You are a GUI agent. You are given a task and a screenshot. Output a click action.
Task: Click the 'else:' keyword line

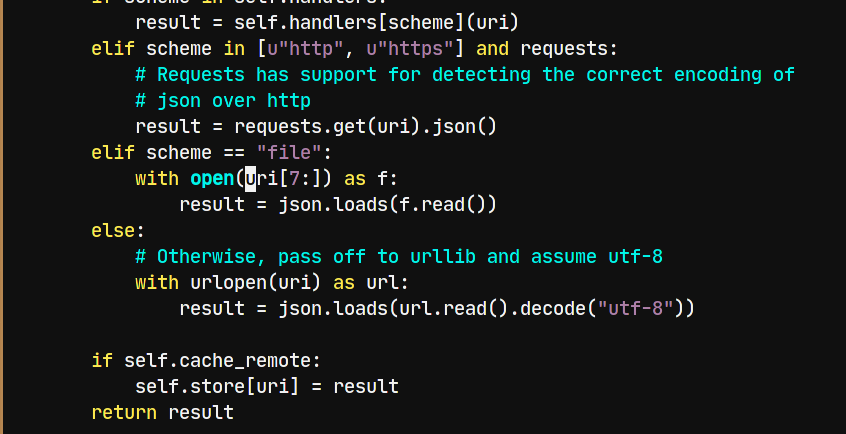pyautogui.click(x=118, y=231)
